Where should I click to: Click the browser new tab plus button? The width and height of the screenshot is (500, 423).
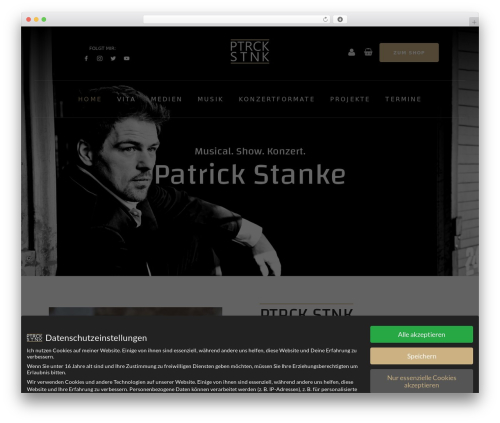click(x=474, y=22)
